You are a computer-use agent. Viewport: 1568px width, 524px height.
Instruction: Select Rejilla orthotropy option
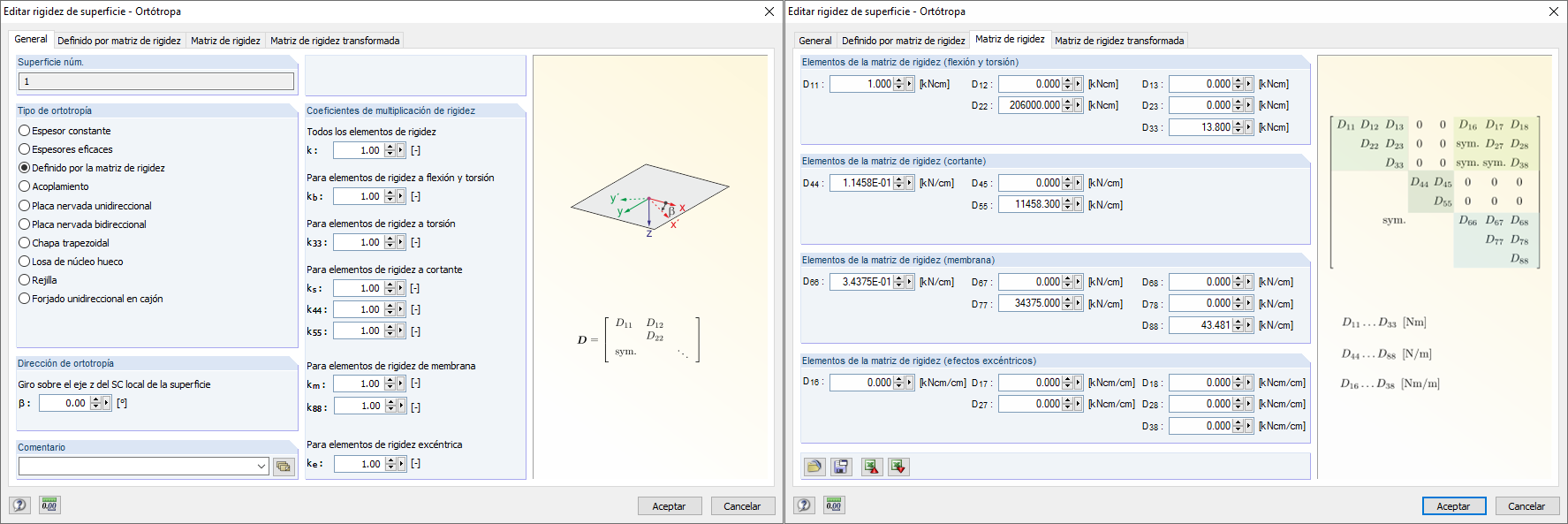pos(38,280)
